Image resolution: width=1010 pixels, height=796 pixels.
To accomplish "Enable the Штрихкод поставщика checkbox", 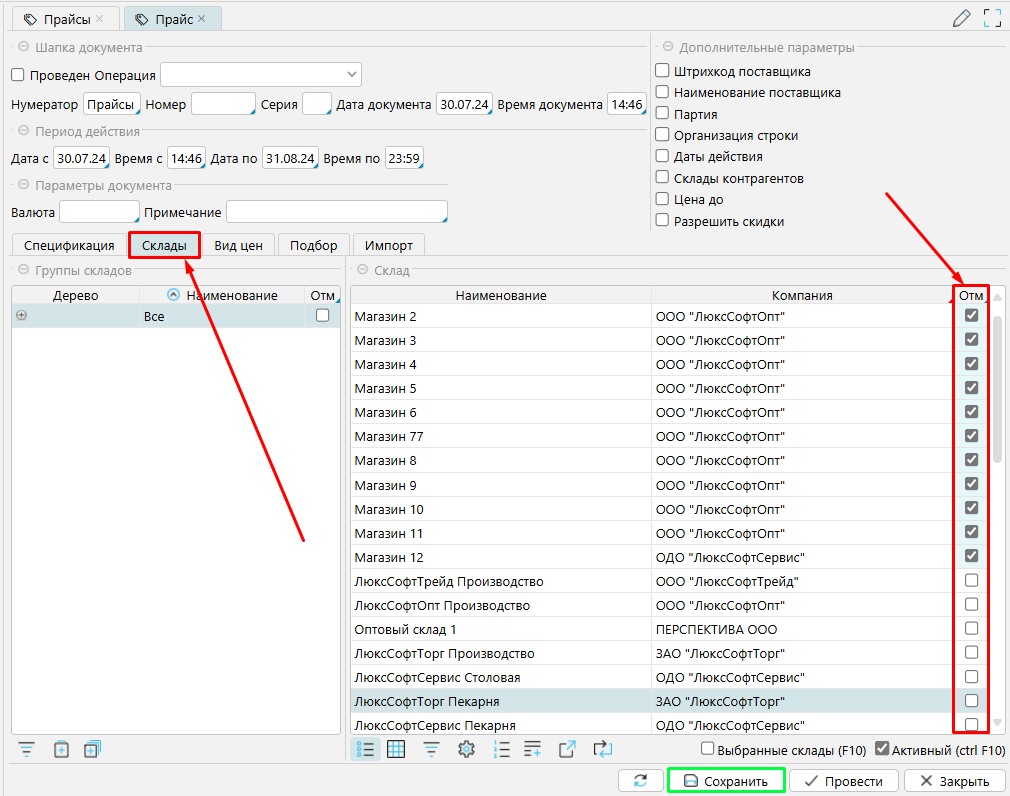I will 662,71.
